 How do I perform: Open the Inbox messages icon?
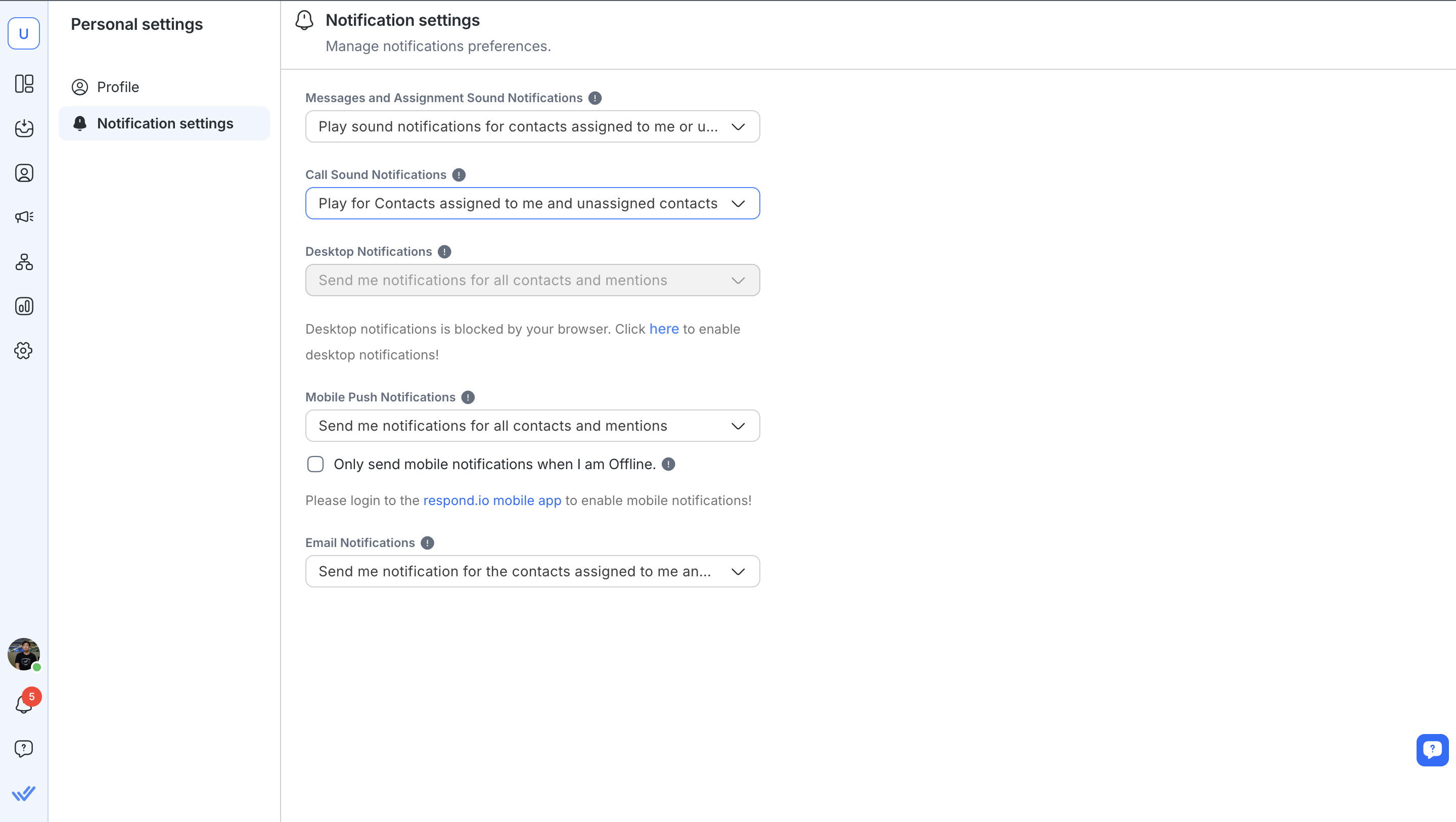[24, 128]
